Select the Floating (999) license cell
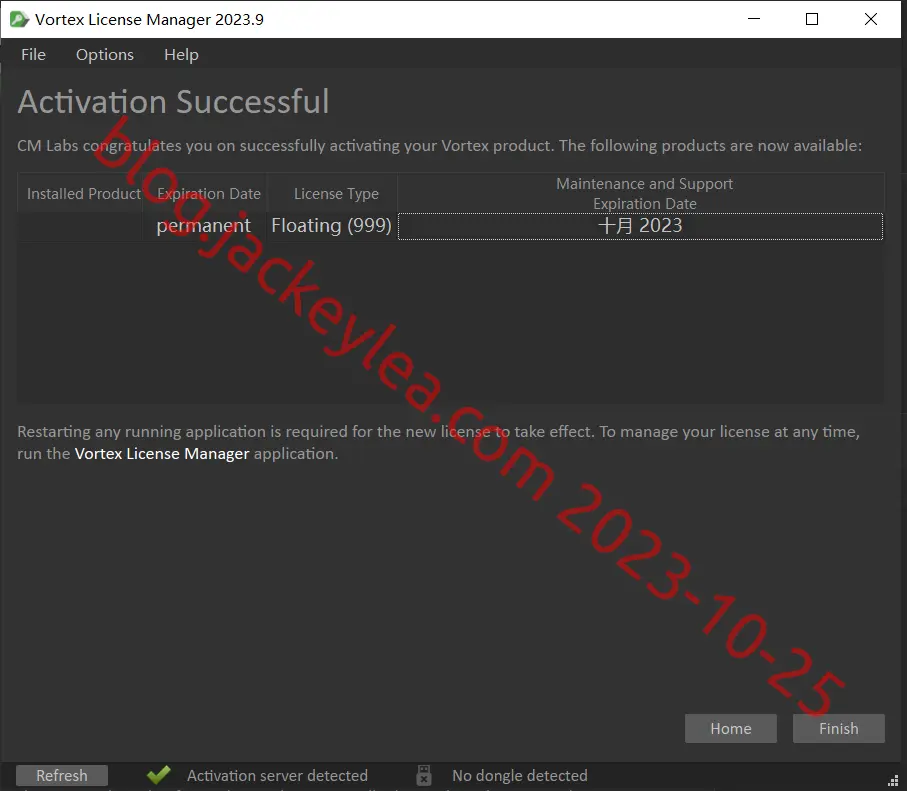The height and width of the screenshot is (791, 907). point(332,226)
